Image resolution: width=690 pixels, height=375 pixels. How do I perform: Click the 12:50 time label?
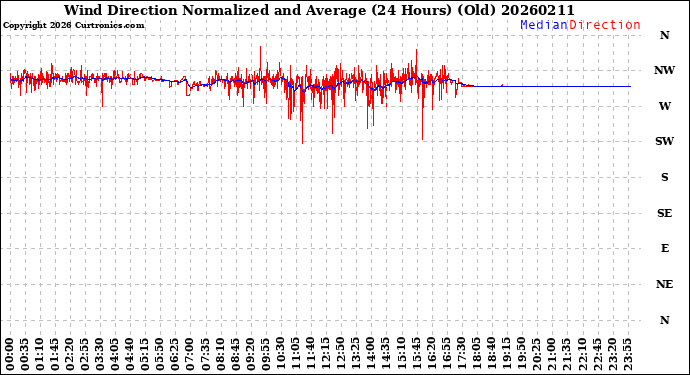click(x=340, y=355)
